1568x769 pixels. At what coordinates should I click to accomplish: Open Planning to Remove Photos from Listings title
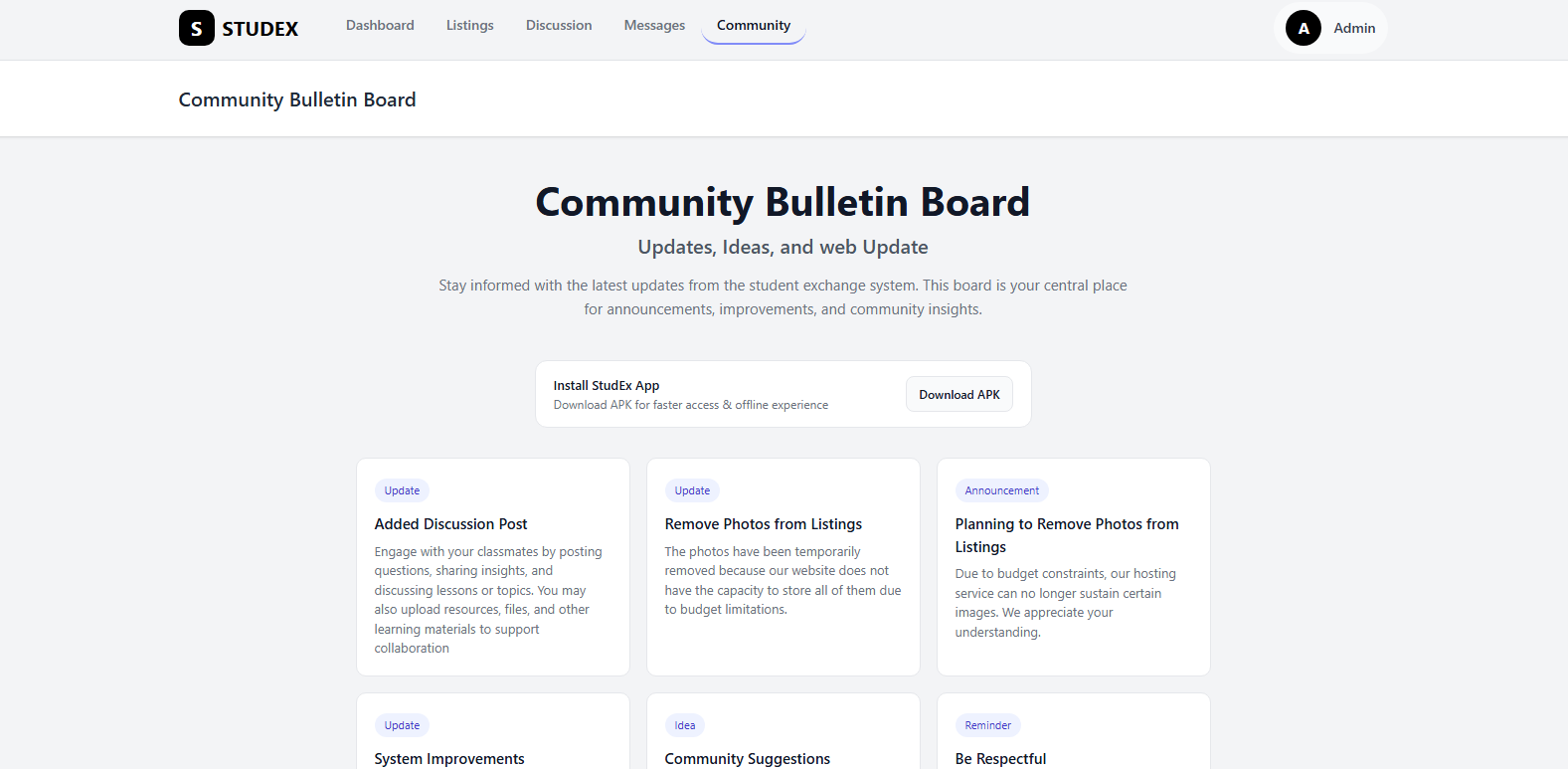1067,535
